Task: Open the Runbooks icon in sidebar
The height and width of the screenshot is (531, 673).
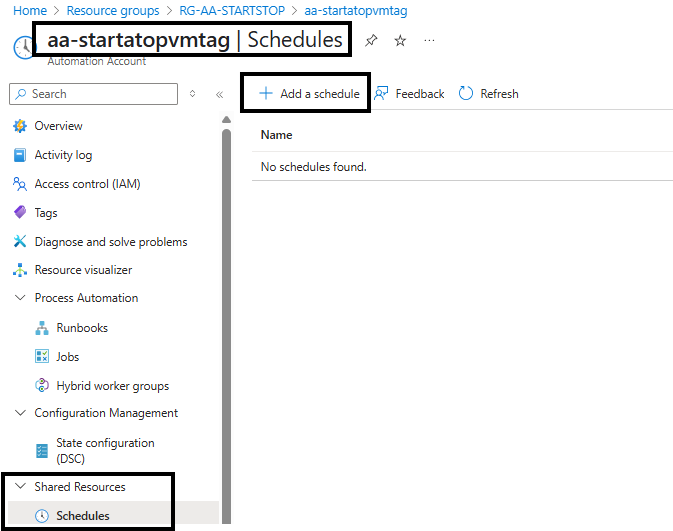Action: [x=42, y=328]
